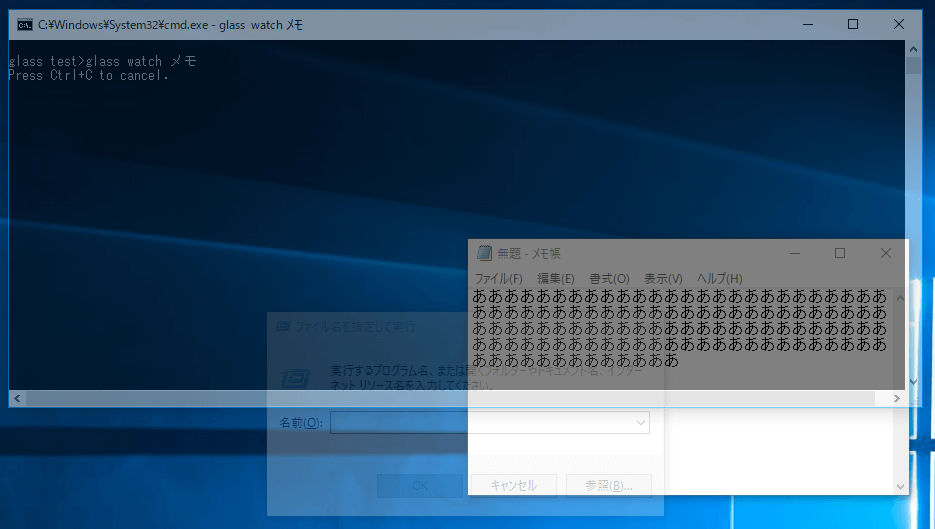Click the cmd.exe window title text
The width and height of the screenshot is (935, 529).
tap(171, 24)
